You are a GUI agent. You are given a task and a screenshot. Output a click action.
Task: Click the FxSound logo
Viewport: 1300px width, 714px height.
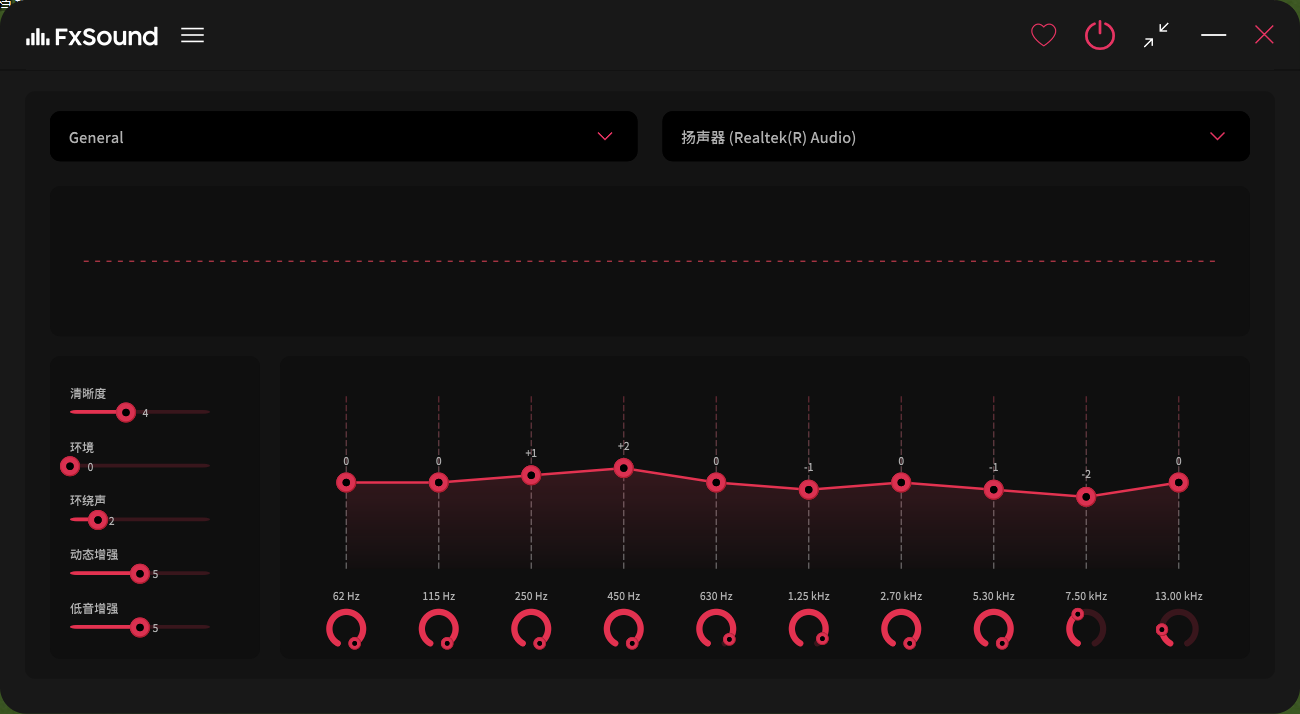[x=92, y=37]
